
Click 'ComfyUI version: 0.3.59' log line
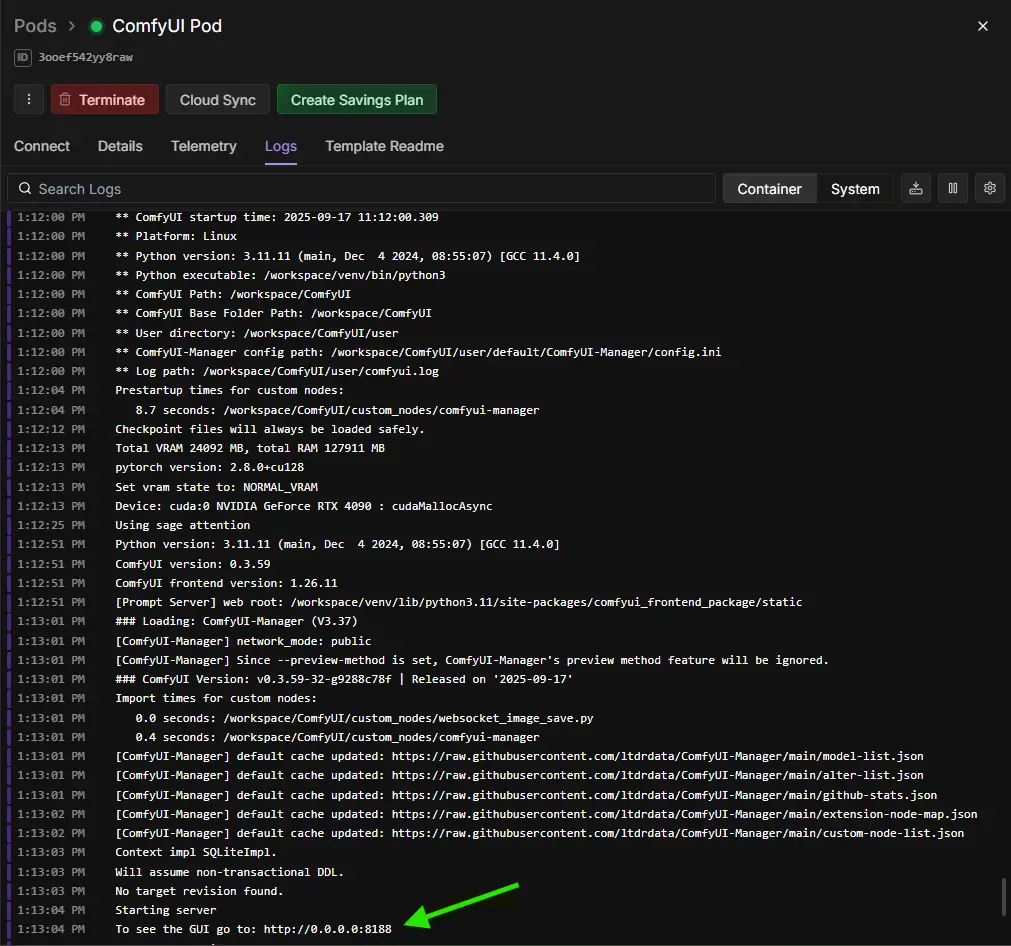193,564
